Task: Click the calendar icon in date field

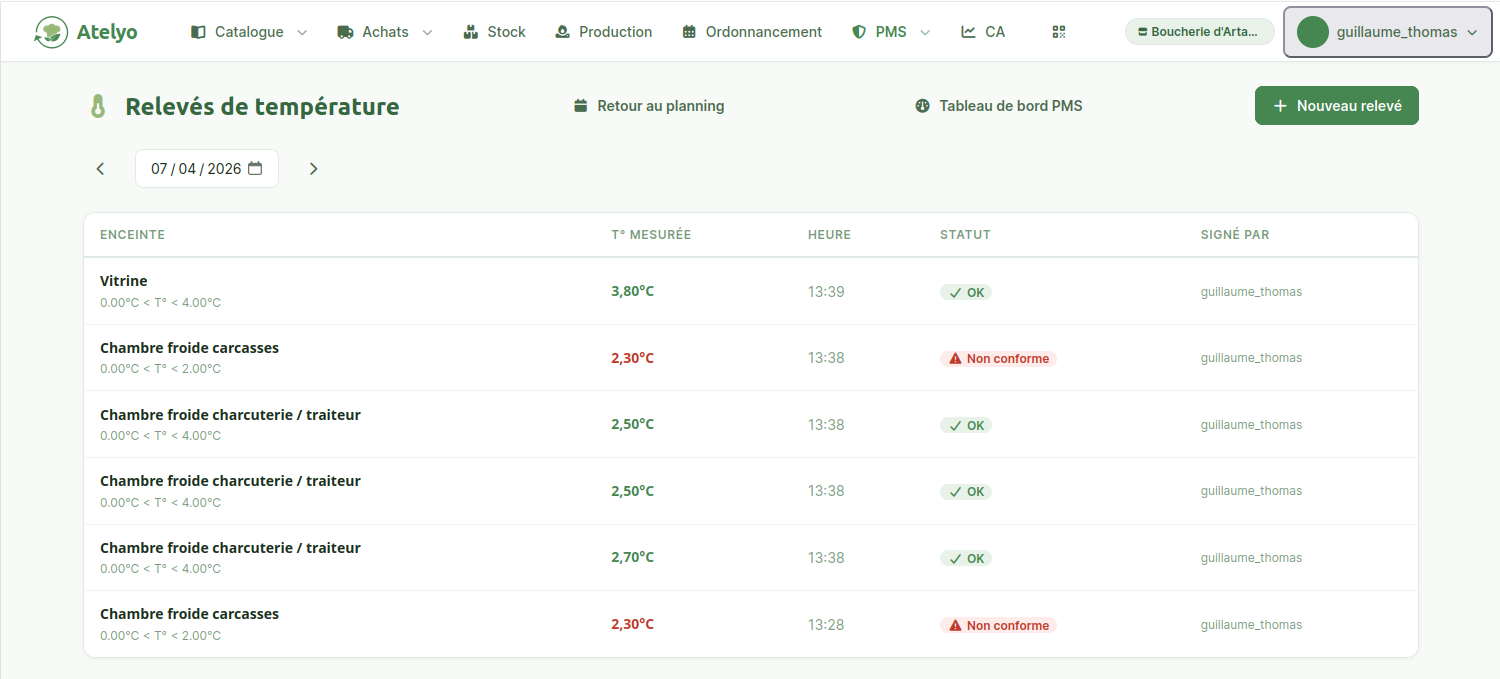Action: point(255,169)
